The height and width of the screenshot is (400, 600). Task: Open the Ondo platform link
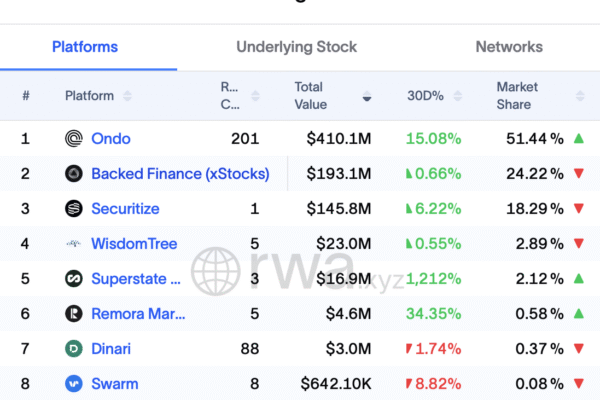coord(110,139)
